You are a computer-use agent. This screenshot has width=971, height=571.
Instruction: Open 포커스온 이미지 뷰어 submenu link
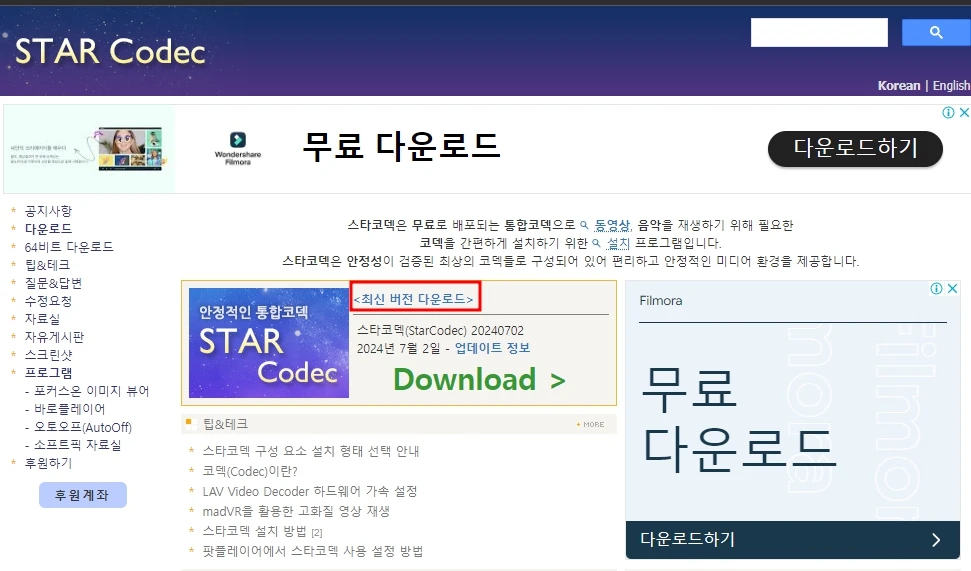point(92,391)
